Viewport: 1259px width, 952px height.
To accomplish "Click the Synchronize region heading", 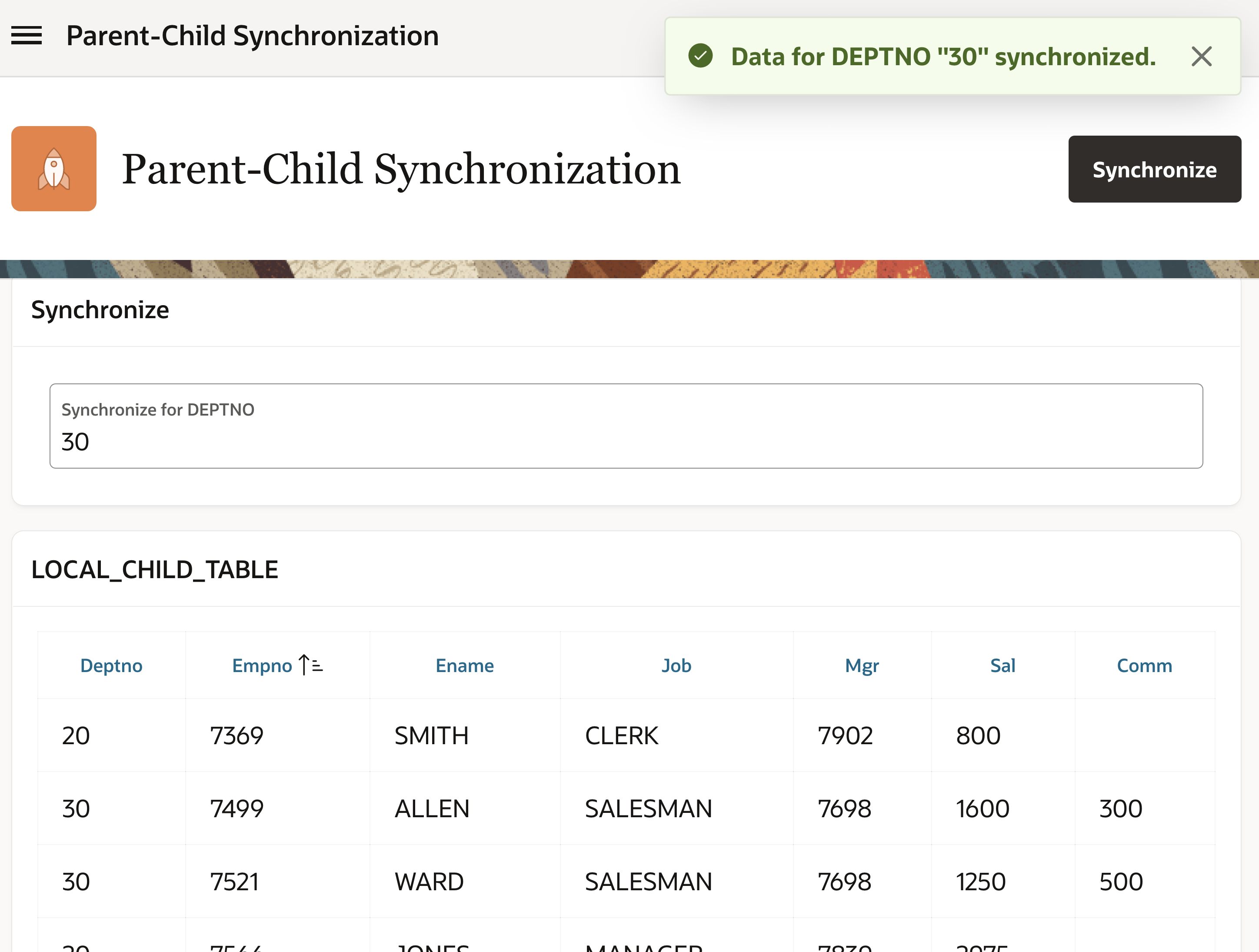I will coord(100,310).
